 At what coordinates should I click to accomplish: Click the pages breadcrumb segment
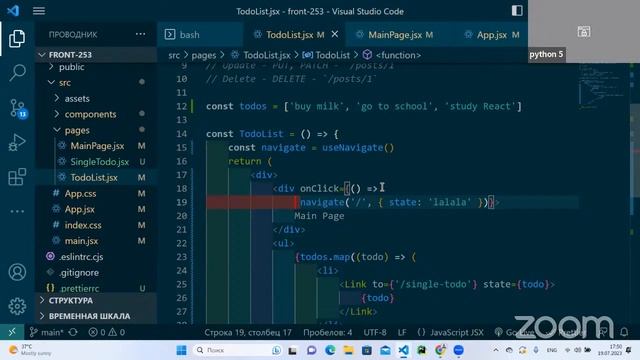click(x=204, y=55)
